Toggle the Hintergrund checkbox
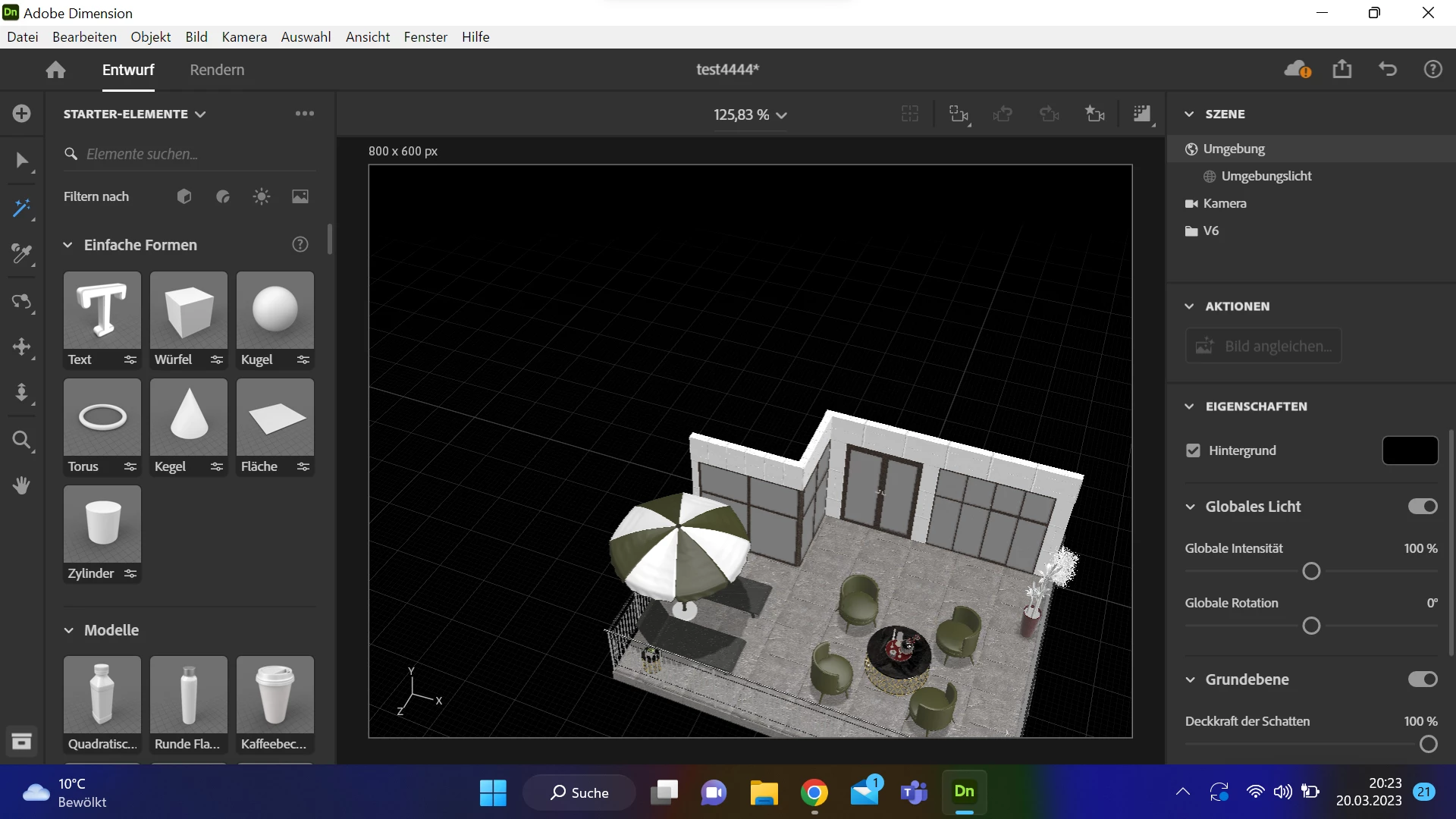Viewport: 1456px width, 819px height. [1193, 450]
